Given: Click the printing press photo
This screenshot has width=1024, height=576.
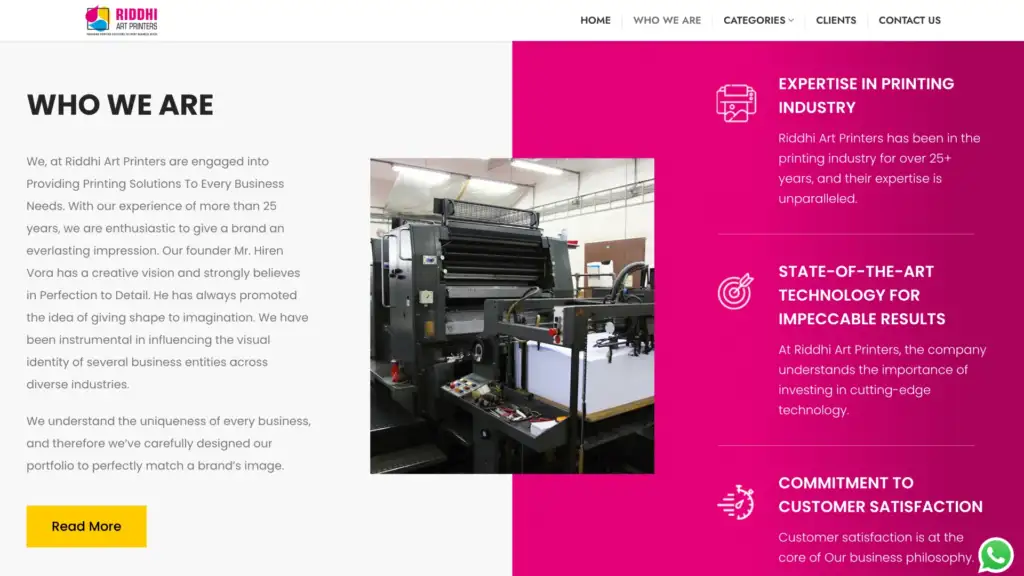Looking at the screenshot, I should (512, 315).
